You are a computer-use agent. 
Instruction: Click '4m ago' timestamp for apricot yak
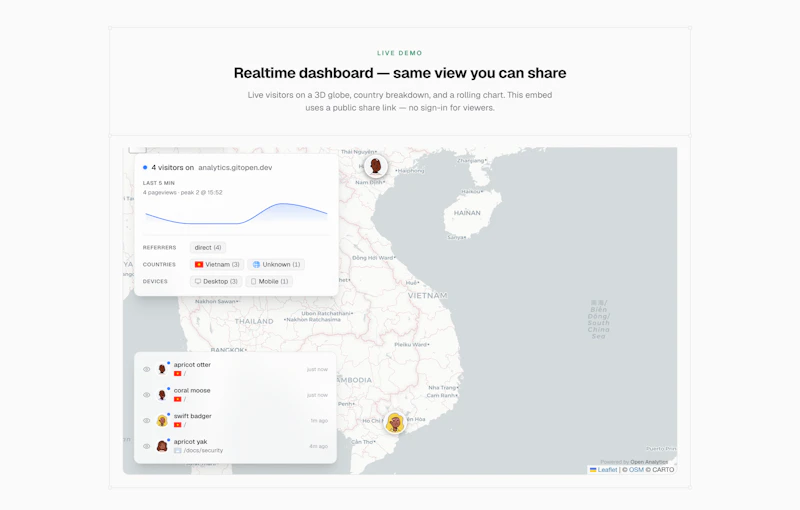pyautogui.click(x=318, y=446)
